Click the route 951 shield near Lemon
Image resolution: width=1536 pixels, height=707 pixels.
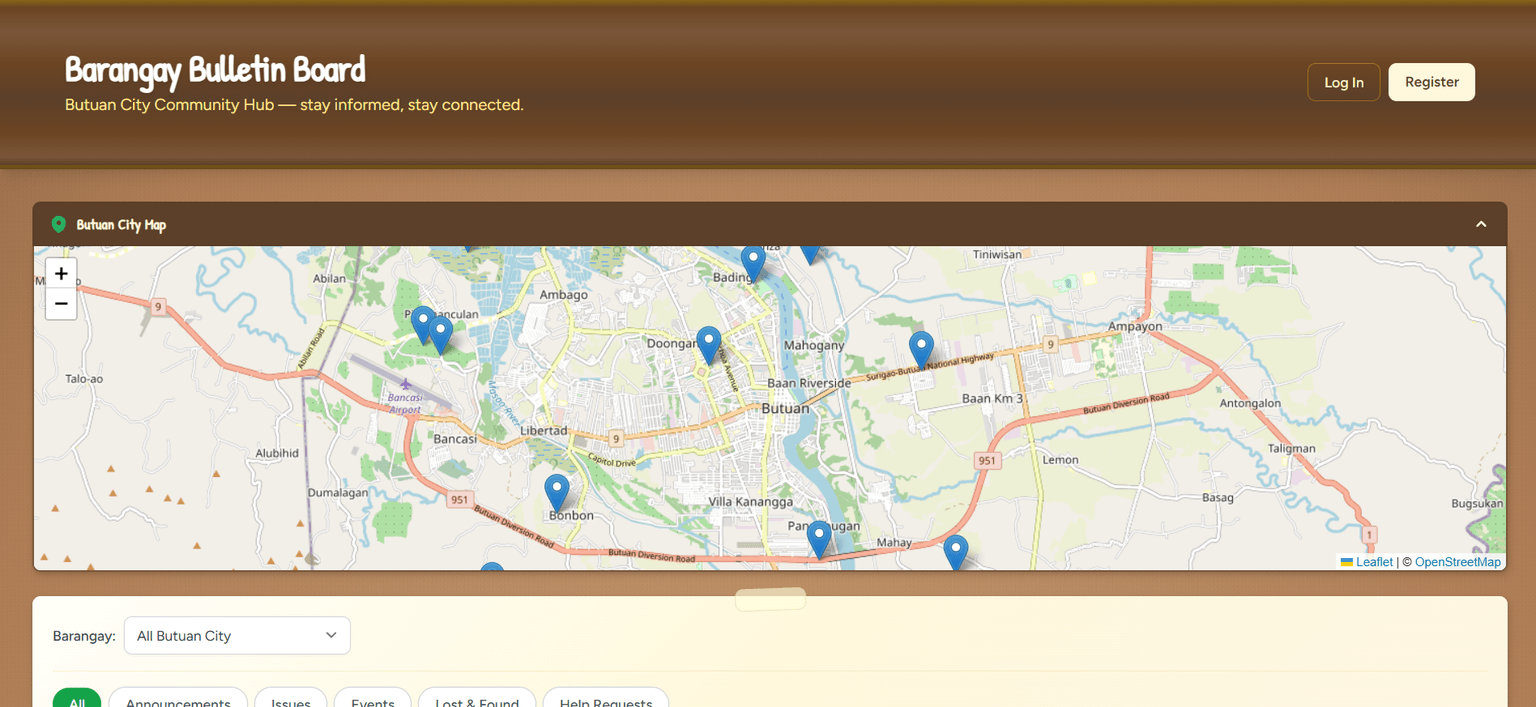[x=987, y=460]
